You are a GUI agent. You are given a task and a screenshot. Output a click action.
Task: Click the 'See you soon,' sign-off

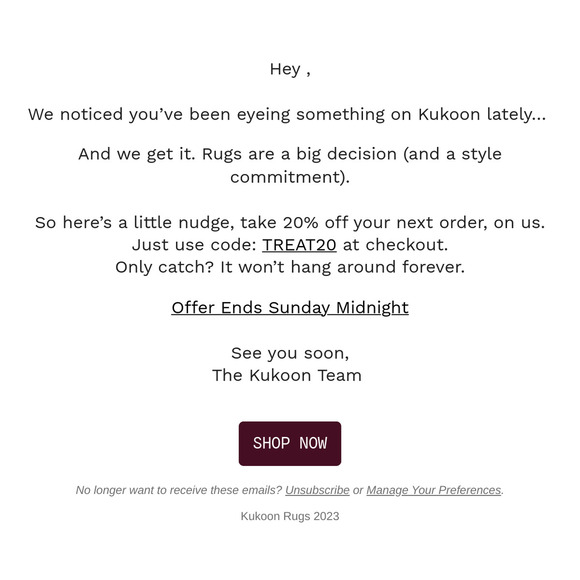click(290, 353)
